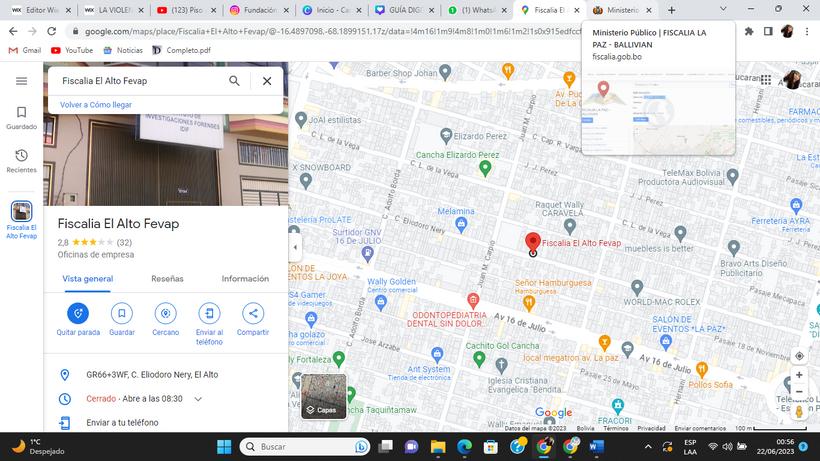
Task: Go back to the previous page
Action: point(13,31)
